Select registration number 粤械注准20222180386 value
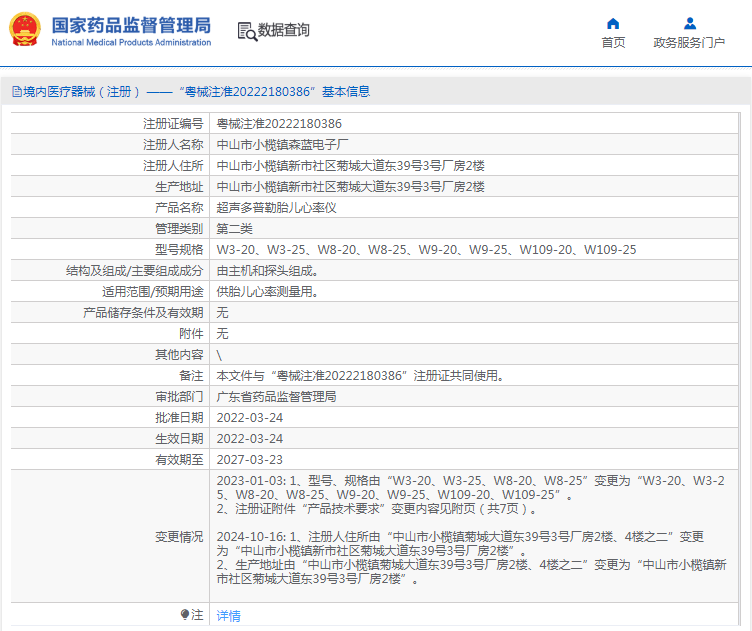Image resolution: width=752 pixels, height=631 pixels. click(x=279, y=124)
